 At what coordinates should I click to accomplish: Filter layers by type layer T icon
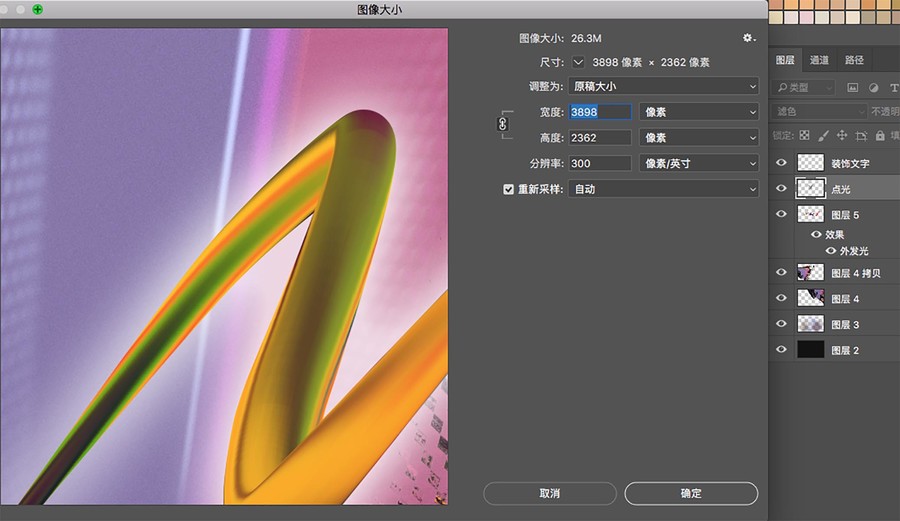click(x=894, y=87)
